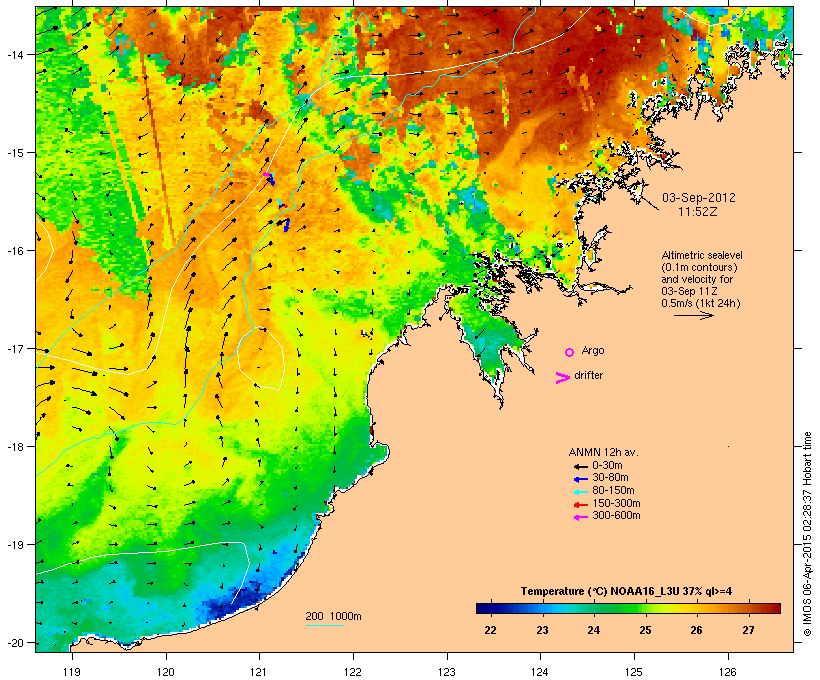The height and width of the screenshot is (680, 820).
Task: Click the longitude axis label 124
Action: pos(540,672)
